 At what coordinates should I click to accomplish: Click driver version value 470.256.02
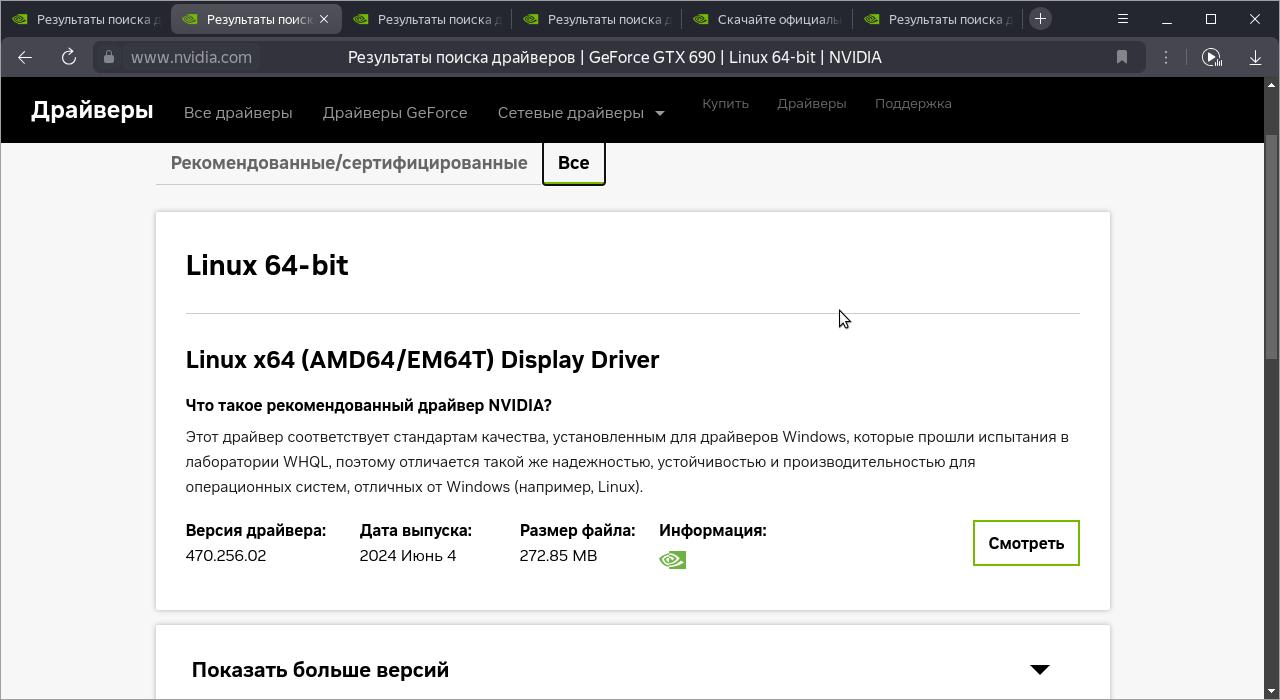point(226,556)
